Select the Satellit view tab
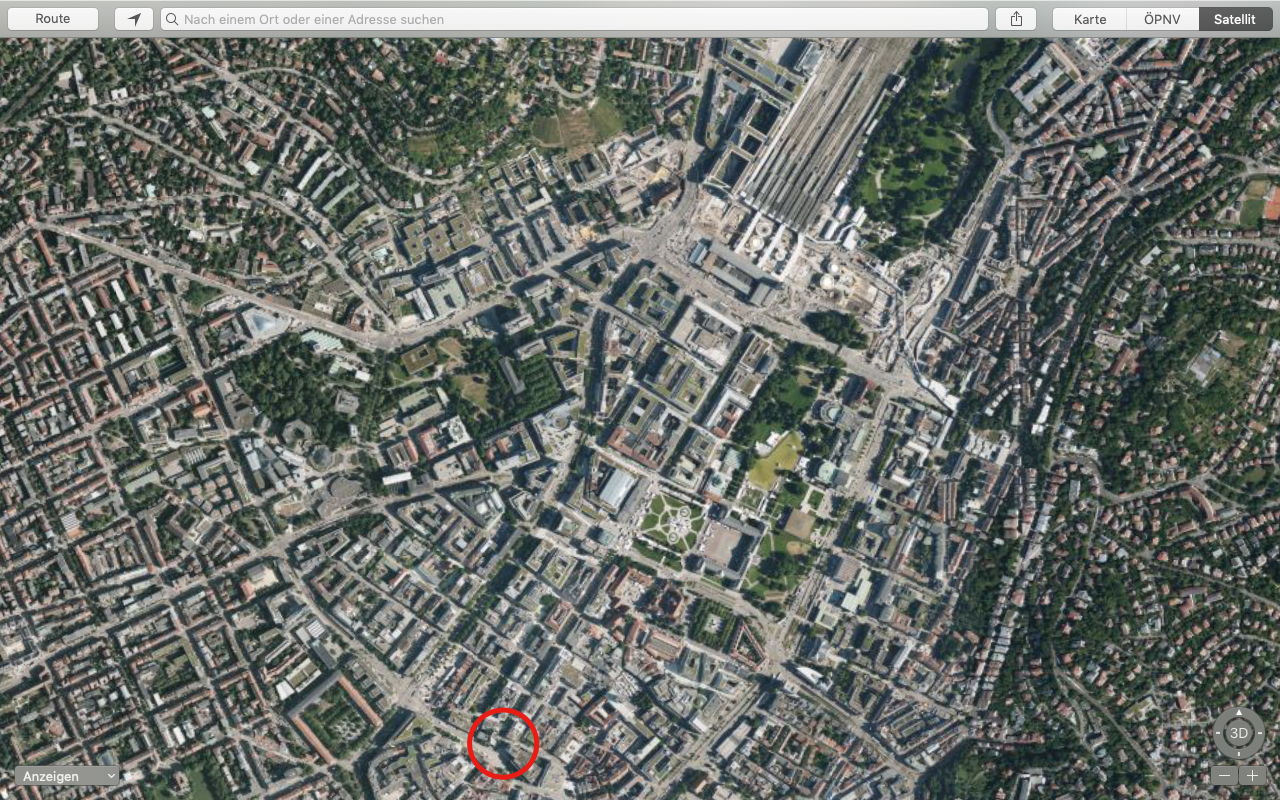The width and height of the screenshot is (1280, 800). click(1235, 19)
